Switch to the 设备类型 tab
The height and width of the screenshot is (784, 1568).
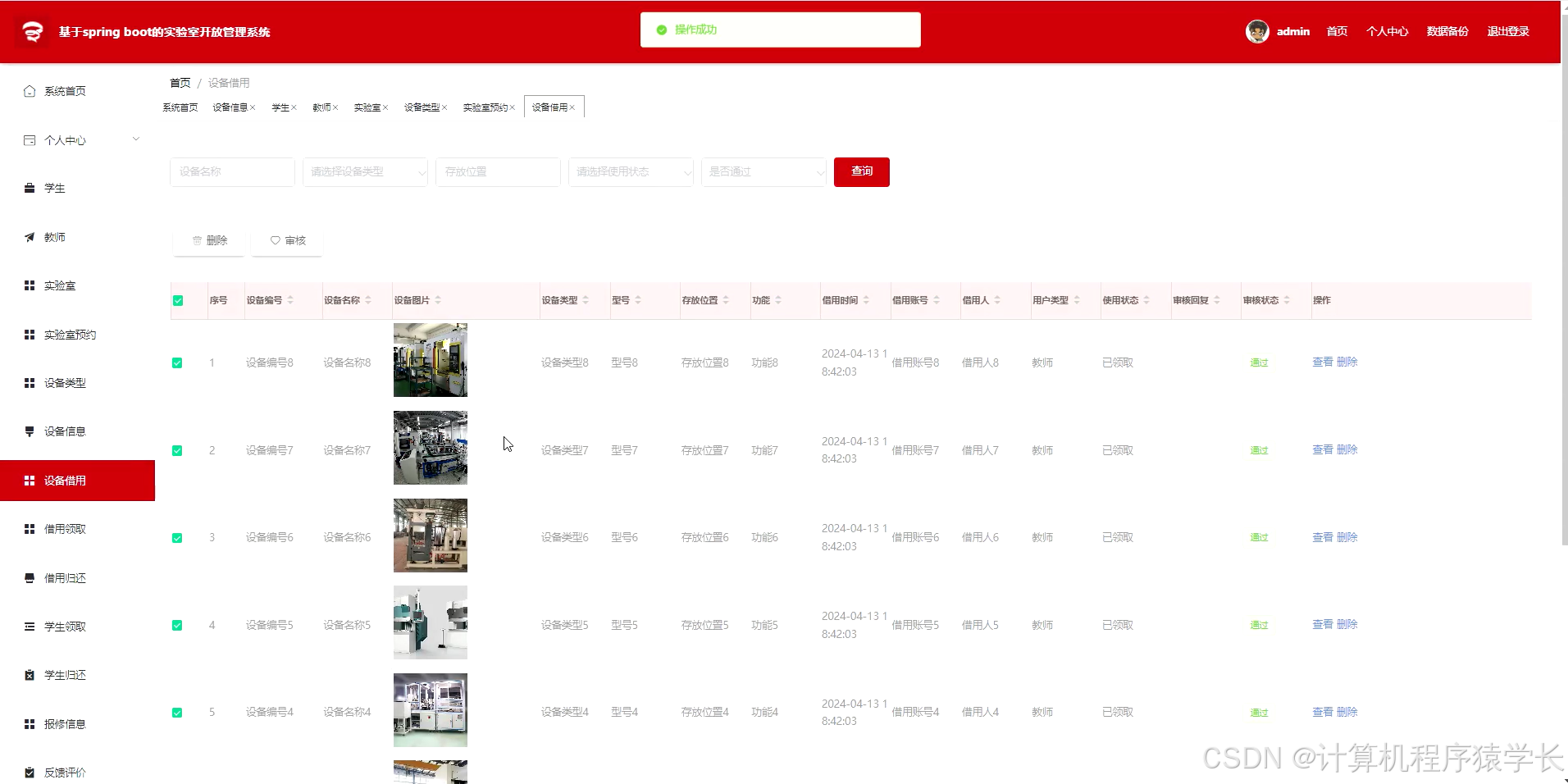pyautogui.click(x=422, y=107)
